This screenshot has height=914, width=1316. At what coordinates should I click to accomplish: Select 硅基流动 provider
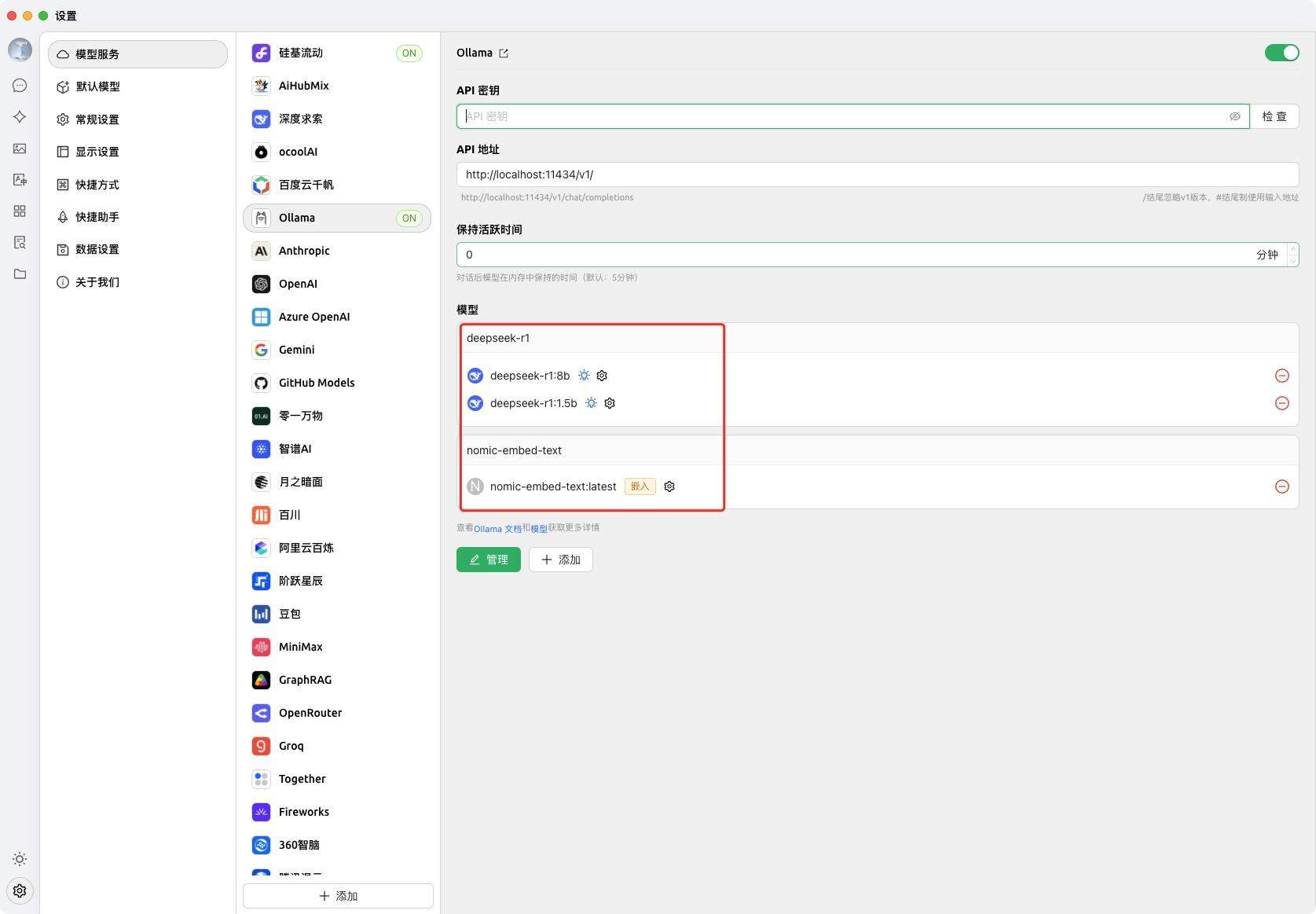[x=337, y=53]
